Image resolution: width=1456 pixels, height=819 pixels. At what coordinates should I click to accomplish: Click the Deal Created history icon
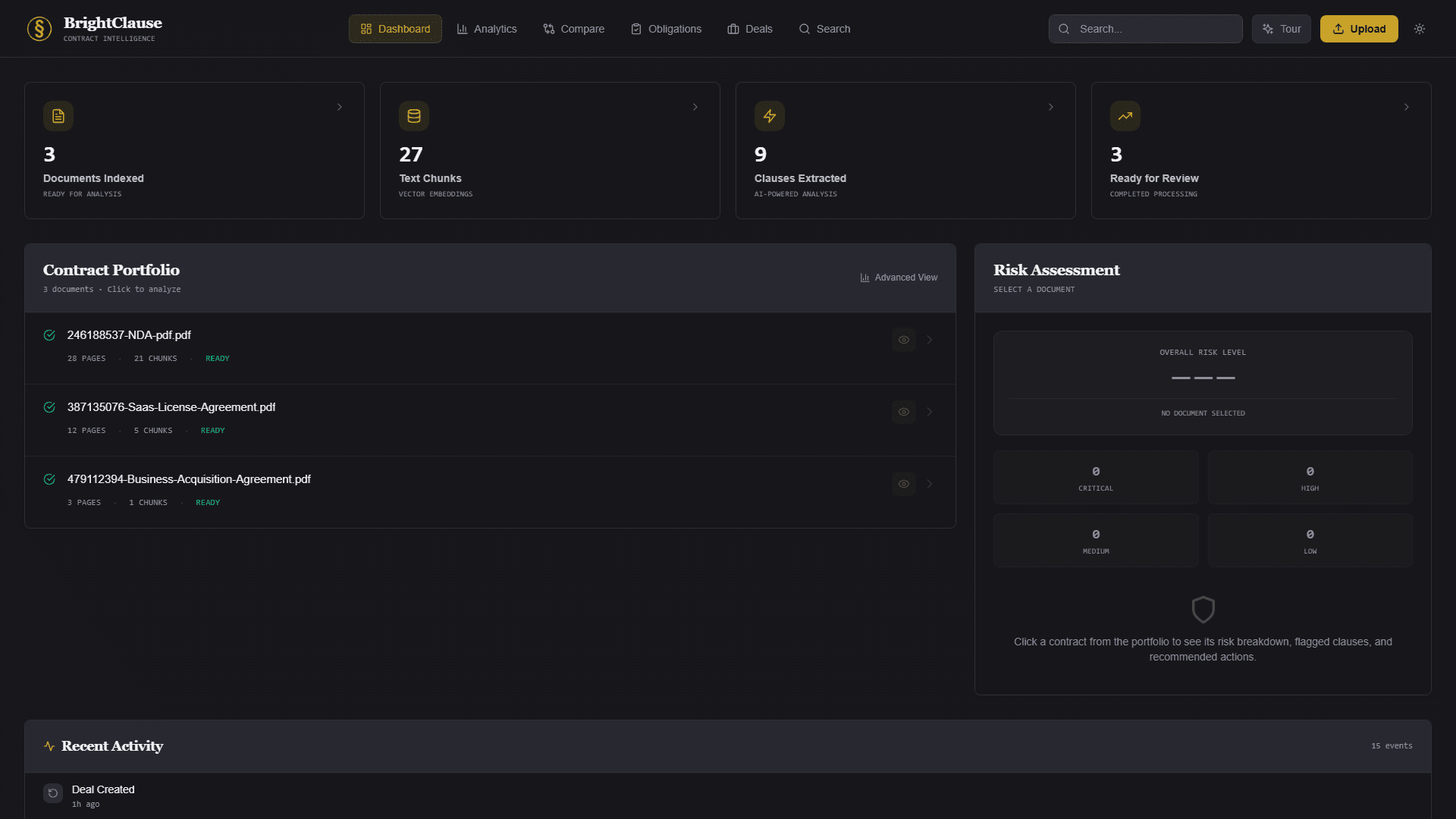click(52, 792)
